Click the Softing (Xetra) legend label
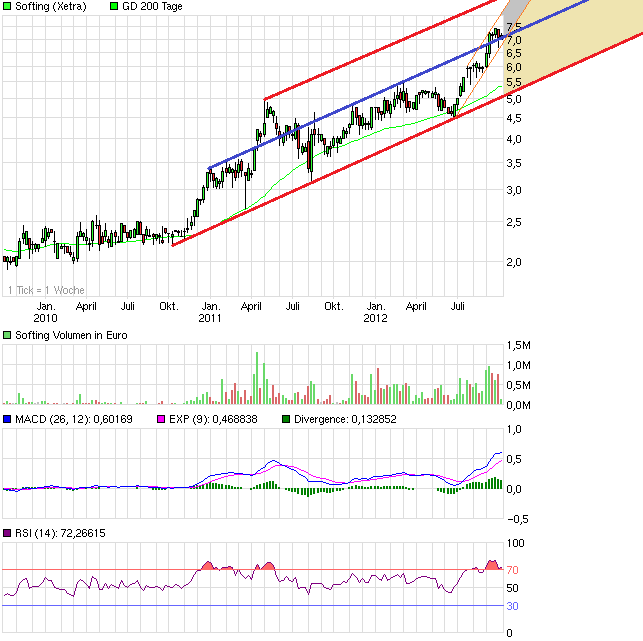 point(51,6)
